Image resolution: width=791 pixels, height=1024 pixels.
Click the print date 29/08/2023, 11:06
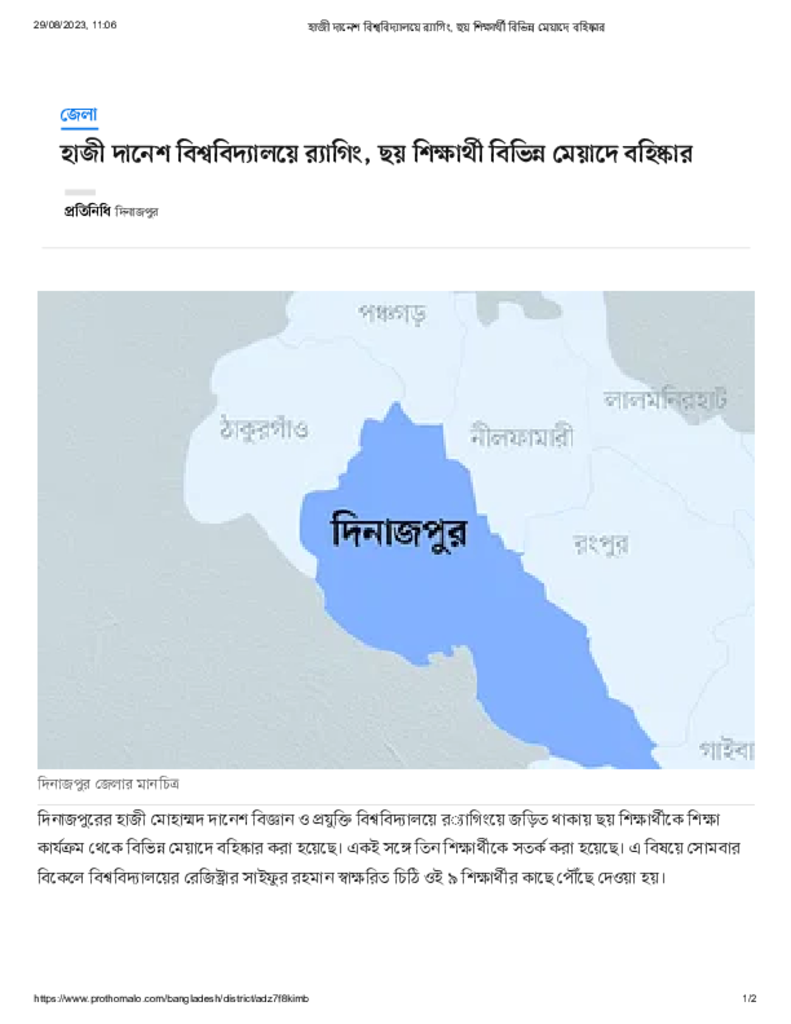(x=75, y=25)
